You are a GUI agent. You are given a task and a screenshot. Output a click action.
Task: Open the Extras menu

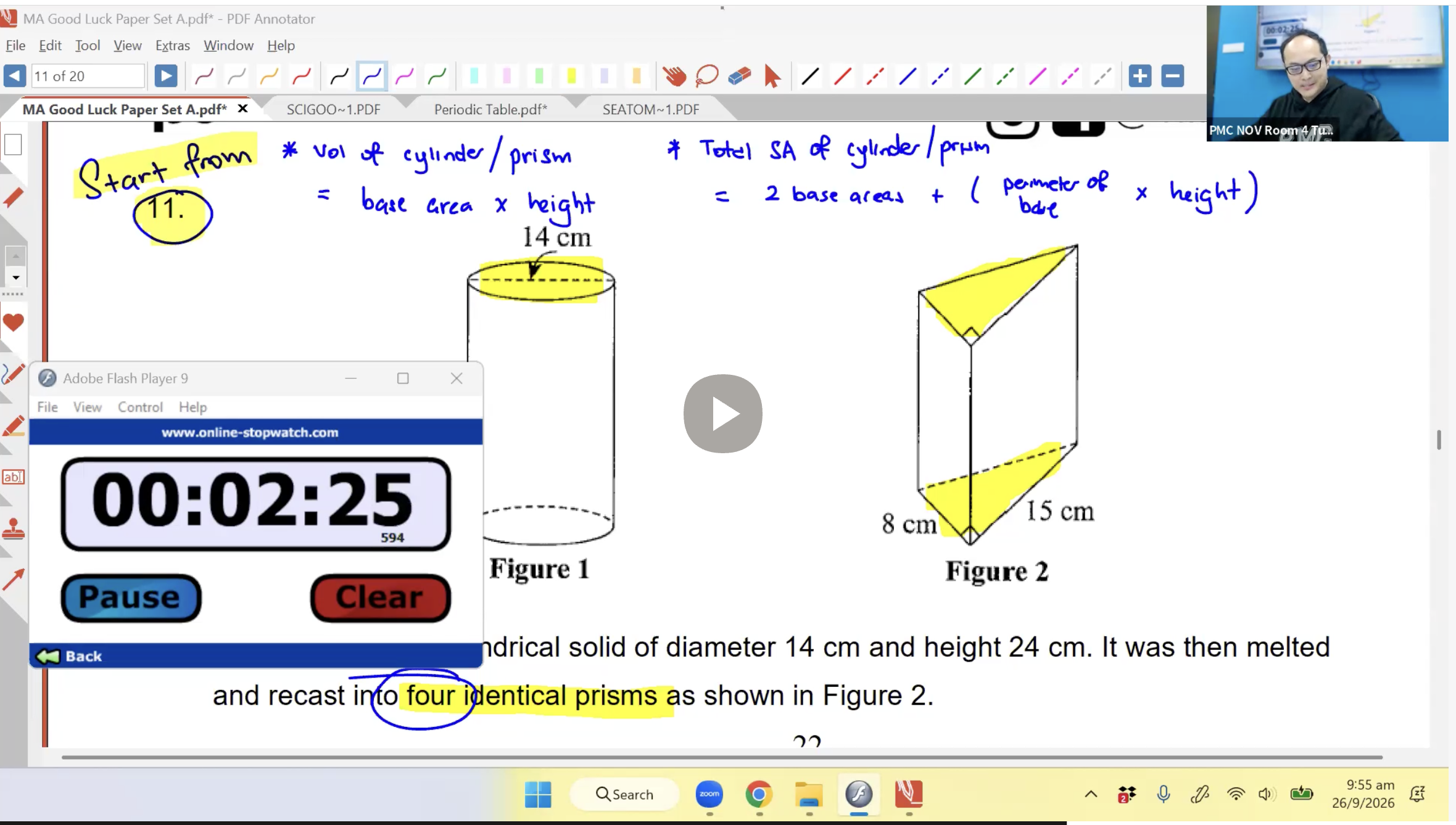[173, 45]
